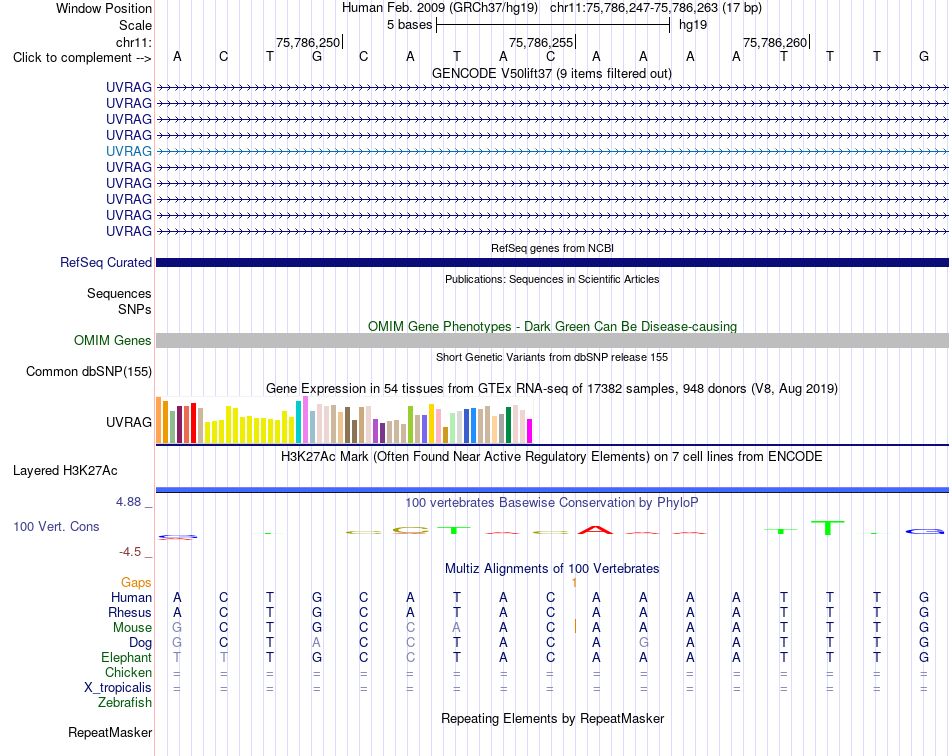Click the 75,786,260 position tick label

[x=775, y=42]
